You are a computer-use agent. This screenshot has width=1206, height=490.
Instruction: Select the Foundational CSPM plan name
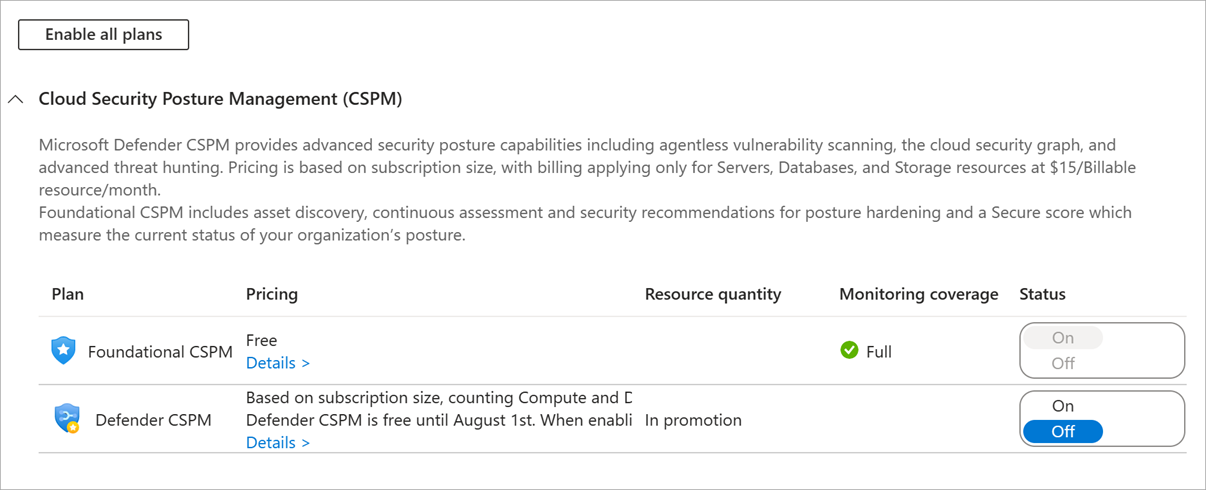[x=160, y=352]
